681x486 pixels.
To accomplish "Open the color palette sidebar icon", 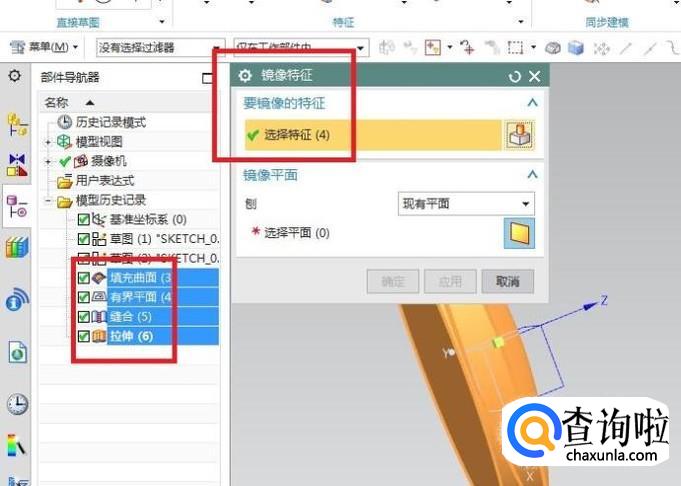I will point(17,445).
